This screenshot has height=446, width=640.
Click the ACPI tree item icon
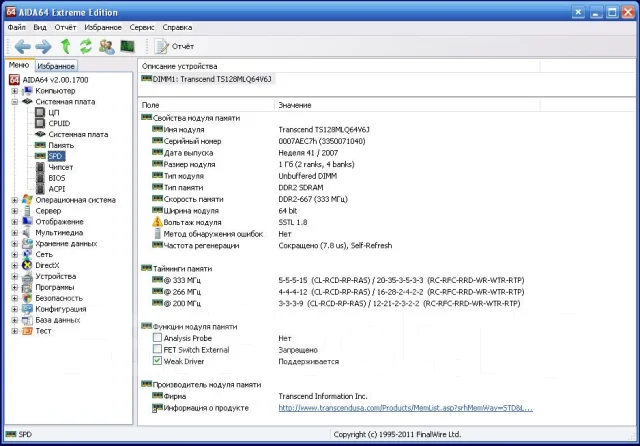[x=40, y=189]
